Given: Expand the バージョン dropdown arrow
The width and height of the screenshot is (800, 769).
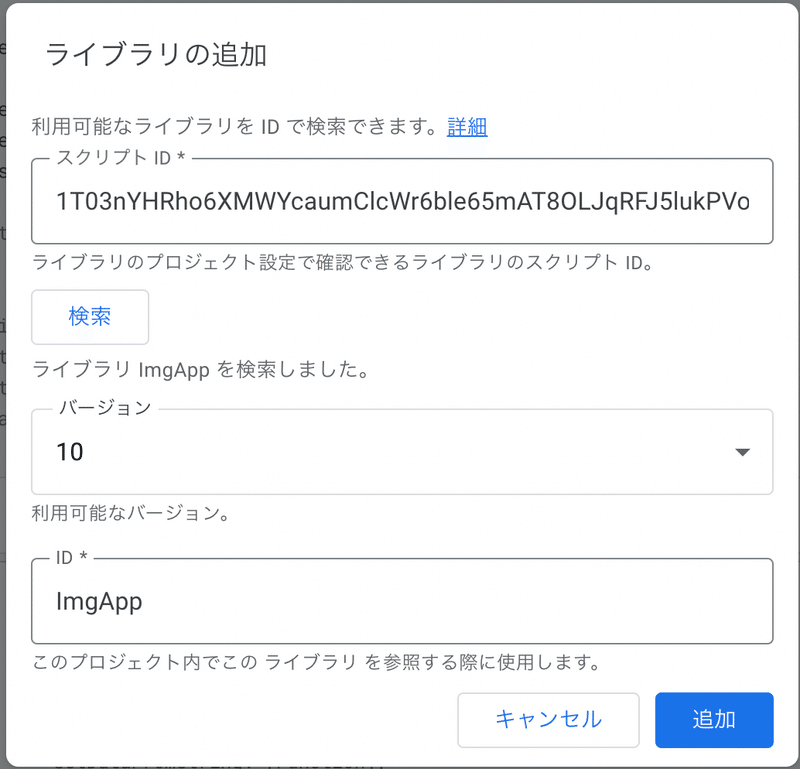Looking at the screenshot, I should 742,452.
